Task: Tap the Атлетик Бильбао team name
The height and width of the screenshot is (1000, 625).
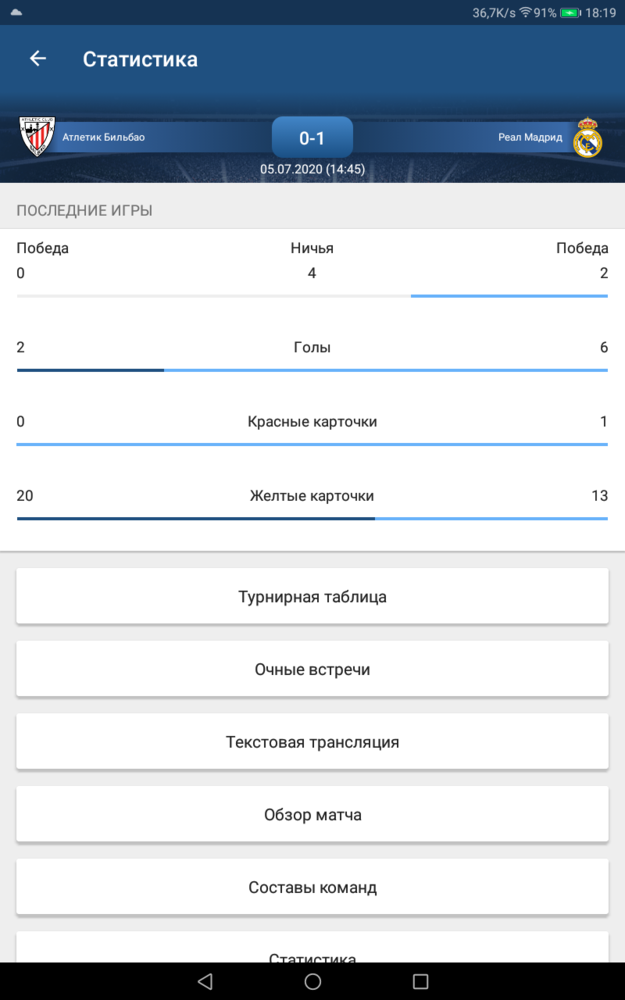Action: point(103,137)
